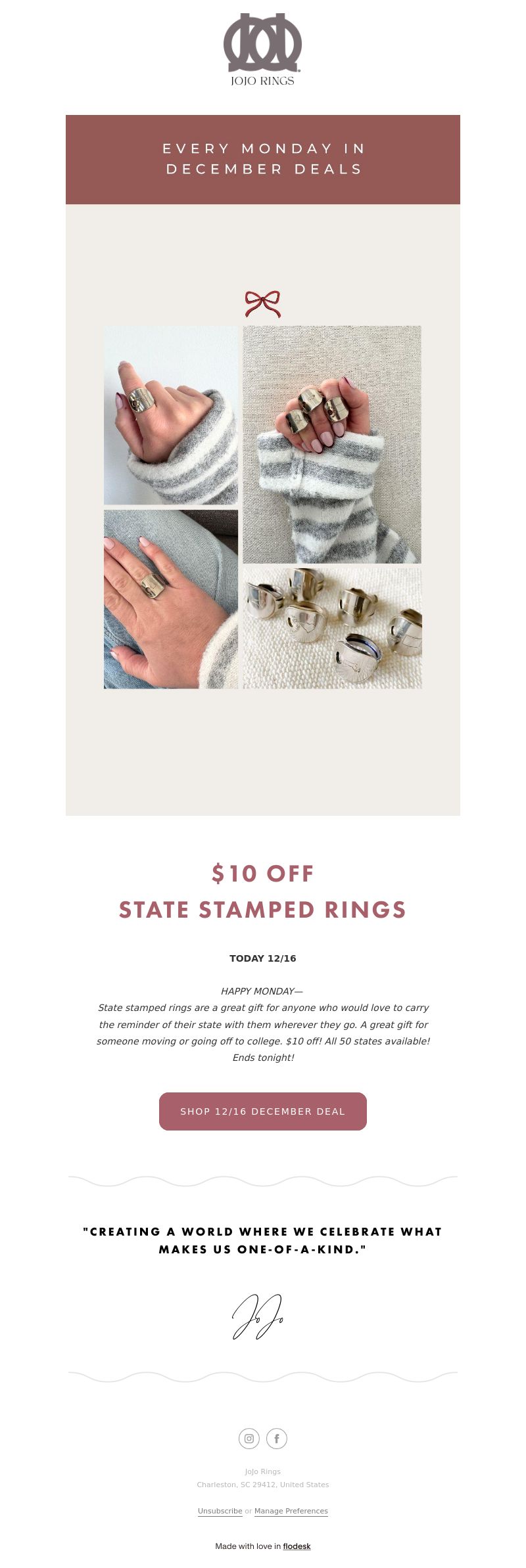Open photo of ring on thumb with striped sleeve
The image size is (526, 1568).
(x=171, y=415)
